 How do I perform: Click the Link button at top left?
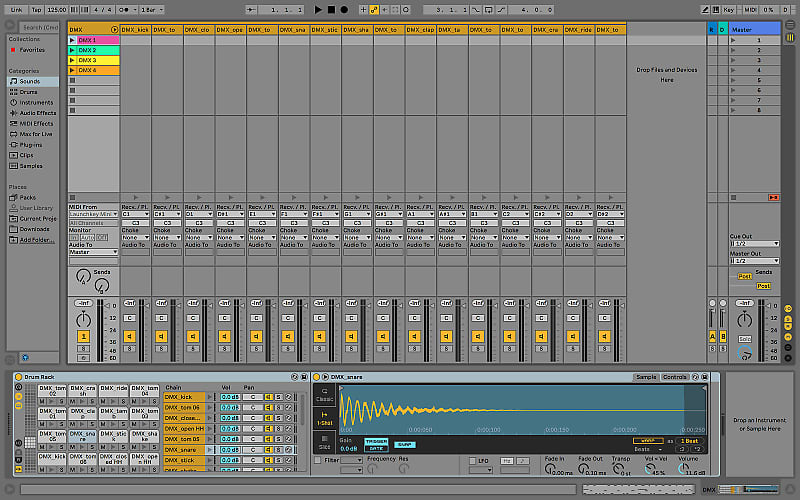14,9
